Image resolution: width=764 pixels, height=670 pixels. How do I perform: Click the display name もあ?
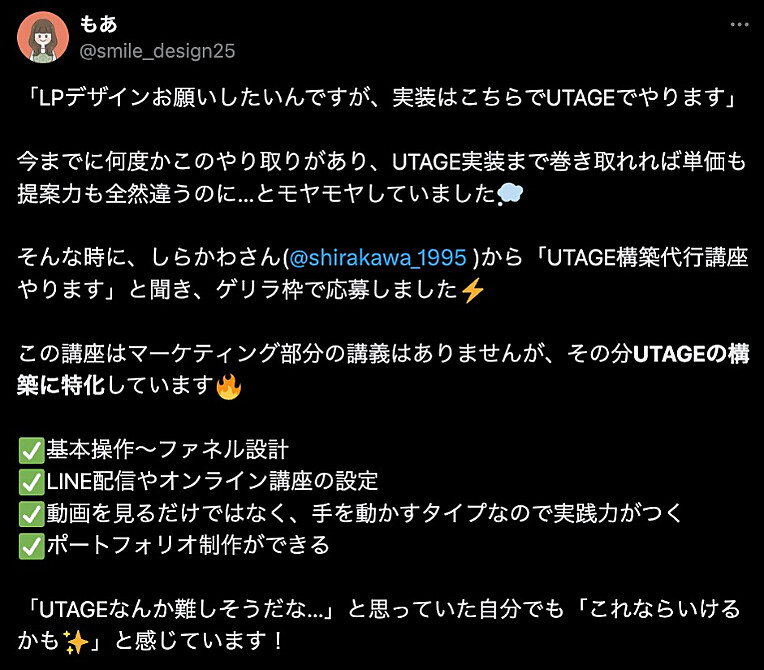tap(98, 24)
